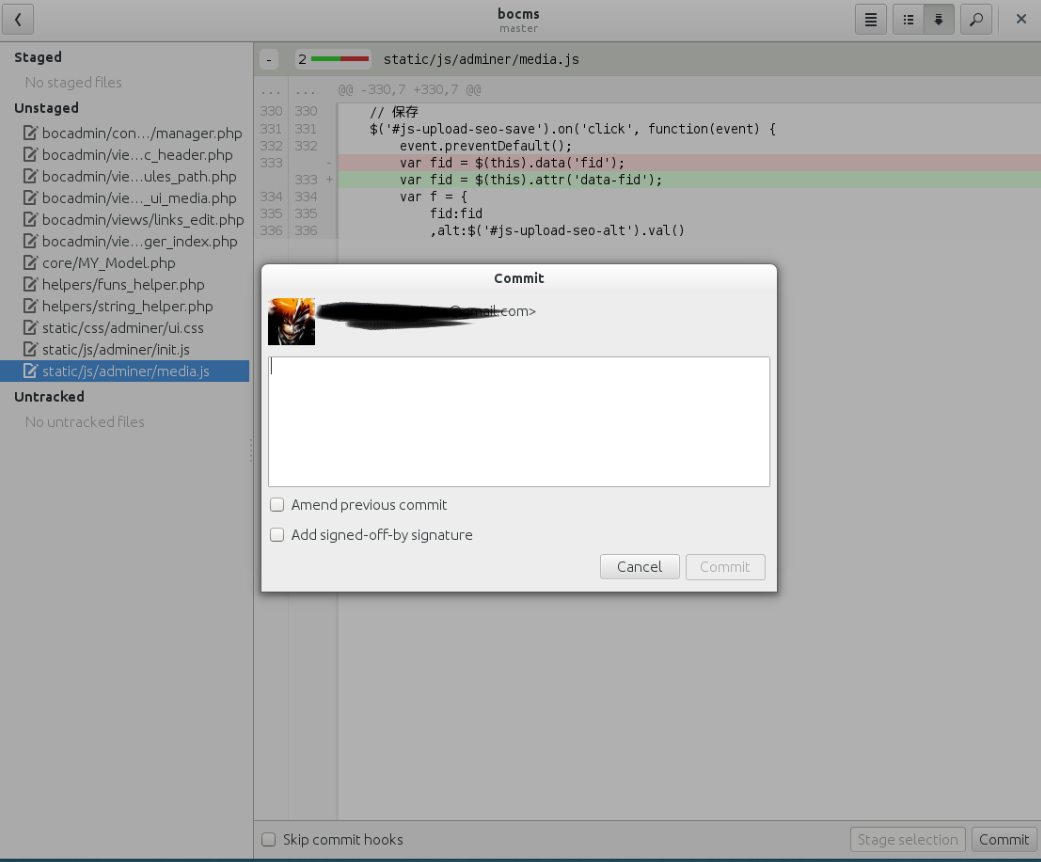This screenshot has height=862, width=1041.
Task: Collapse the media.js diff with minus button
Action: pos(268,60)
